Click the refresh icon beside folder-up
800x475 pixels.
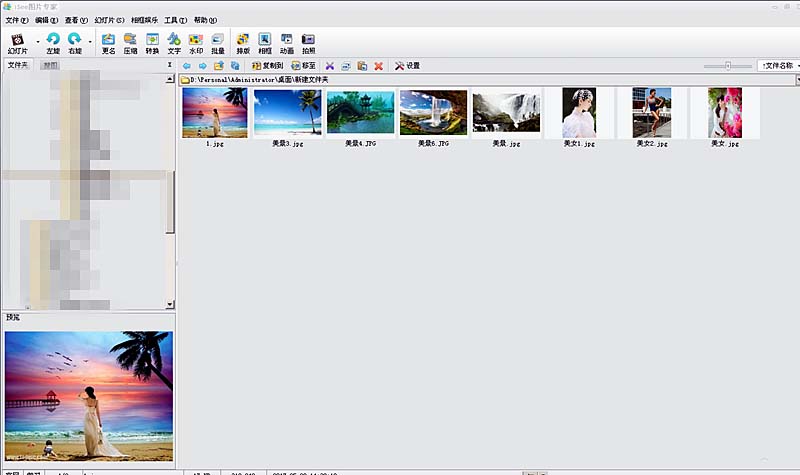point(235,66)
